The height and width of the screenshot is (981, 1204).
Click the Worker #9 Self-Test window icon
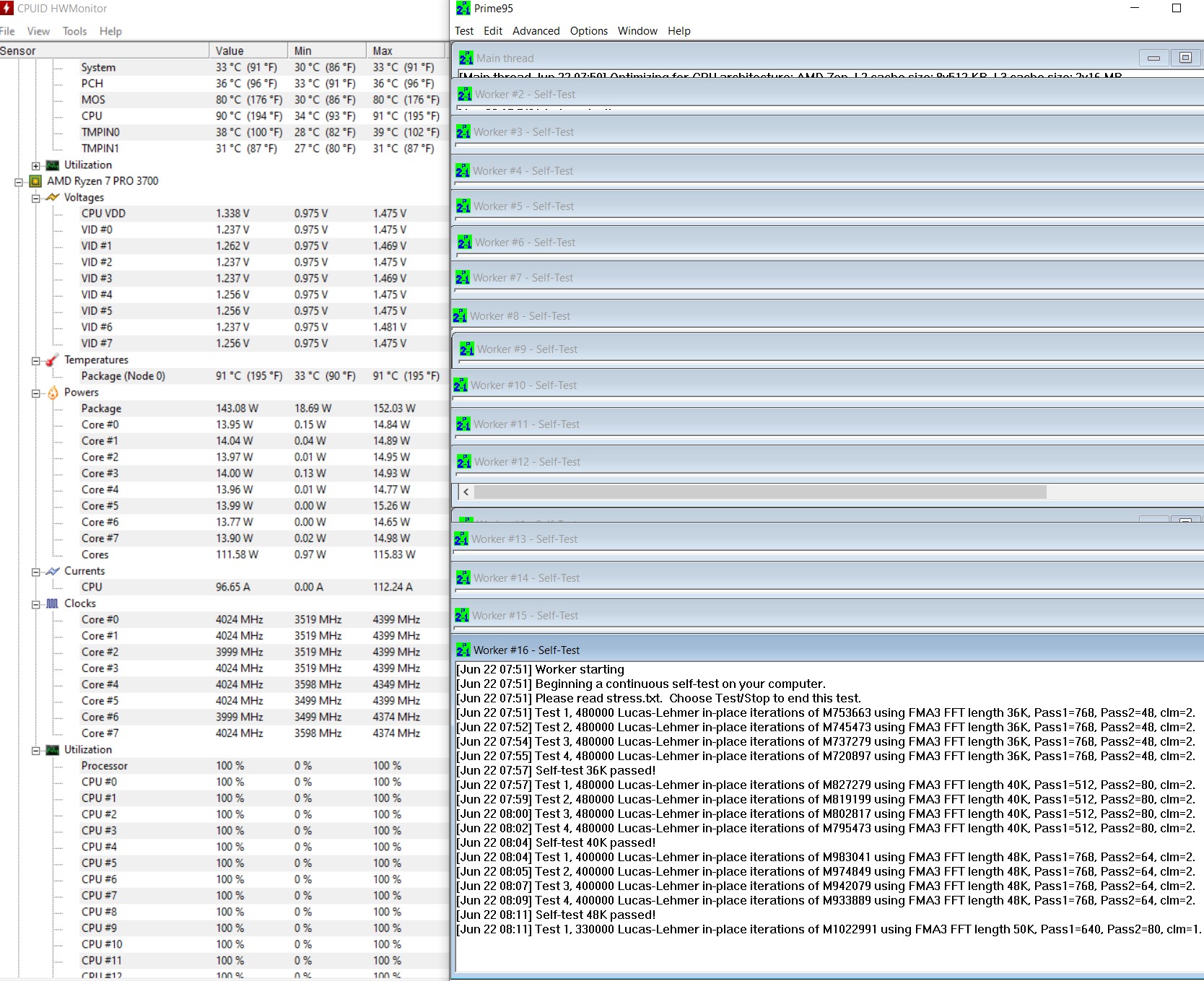coord(466,349)
